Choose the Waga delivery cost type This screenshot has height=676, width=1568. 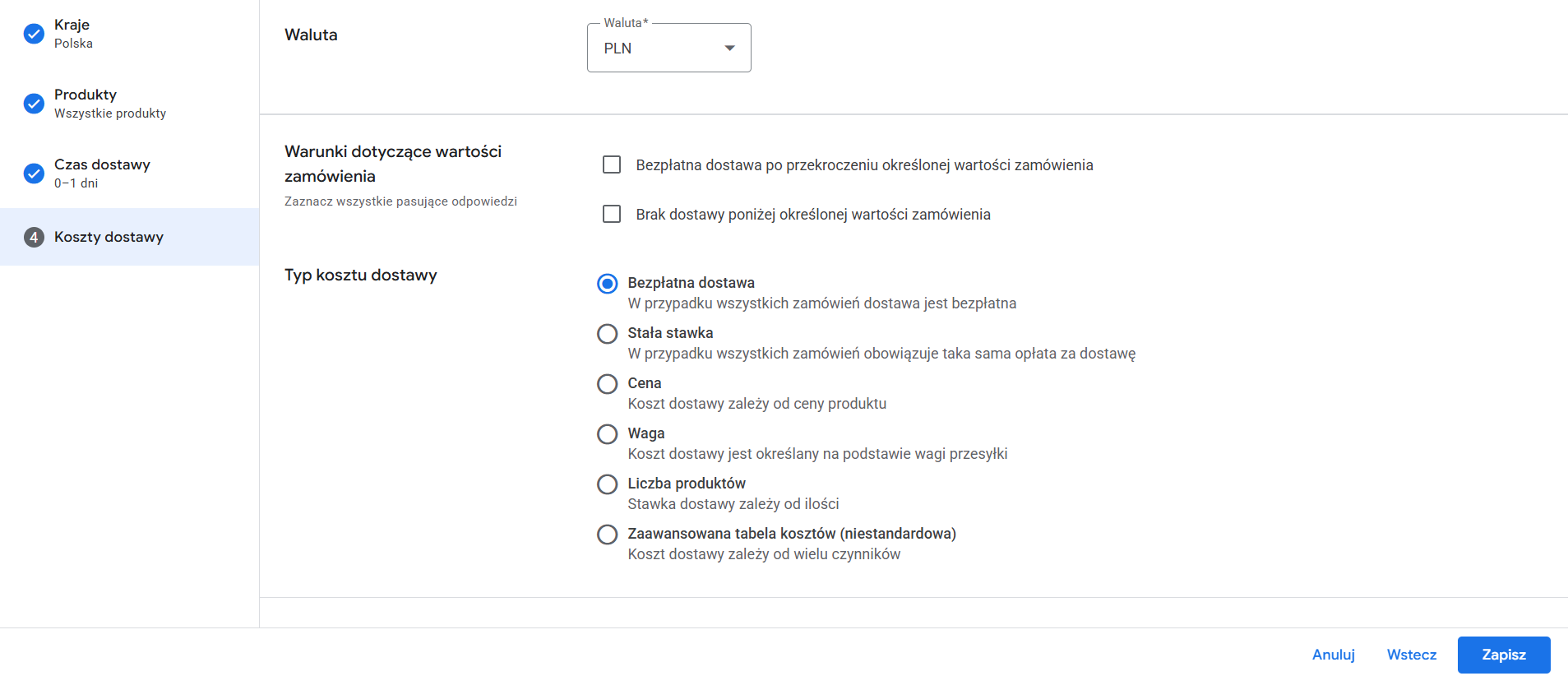point(608,434)
